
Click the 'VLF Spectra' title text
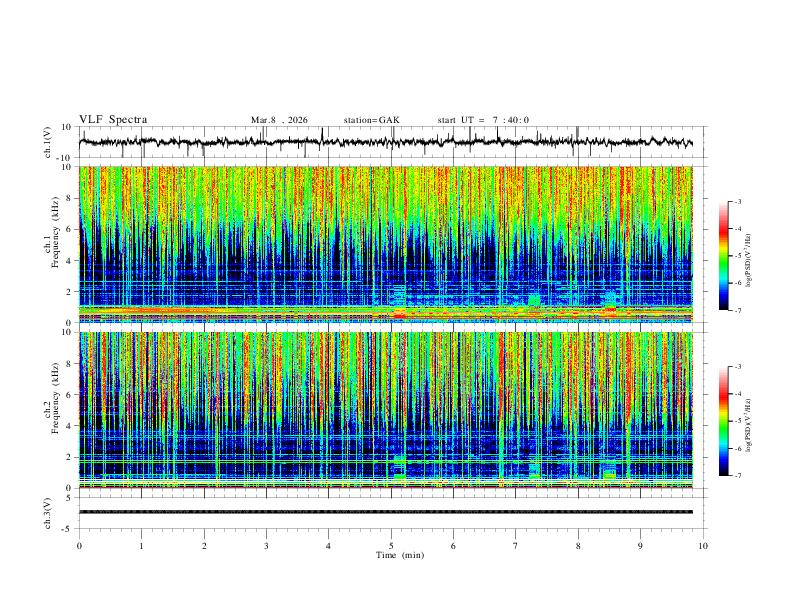point(113,120)
